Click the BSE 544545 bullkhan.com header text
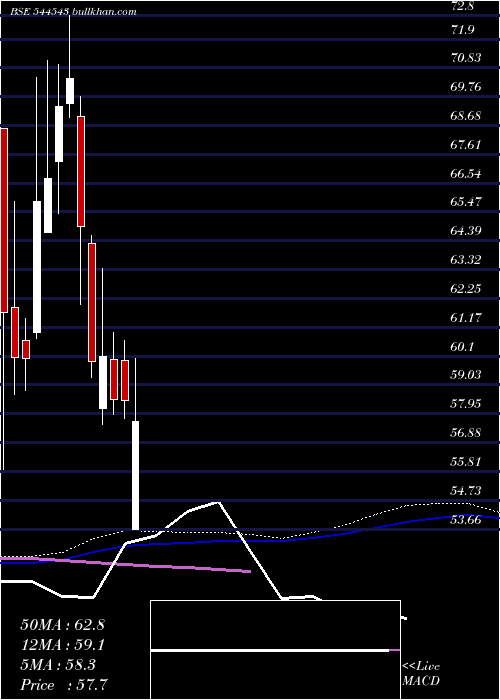Screen dimensions: 500x700 click(74, 12)
